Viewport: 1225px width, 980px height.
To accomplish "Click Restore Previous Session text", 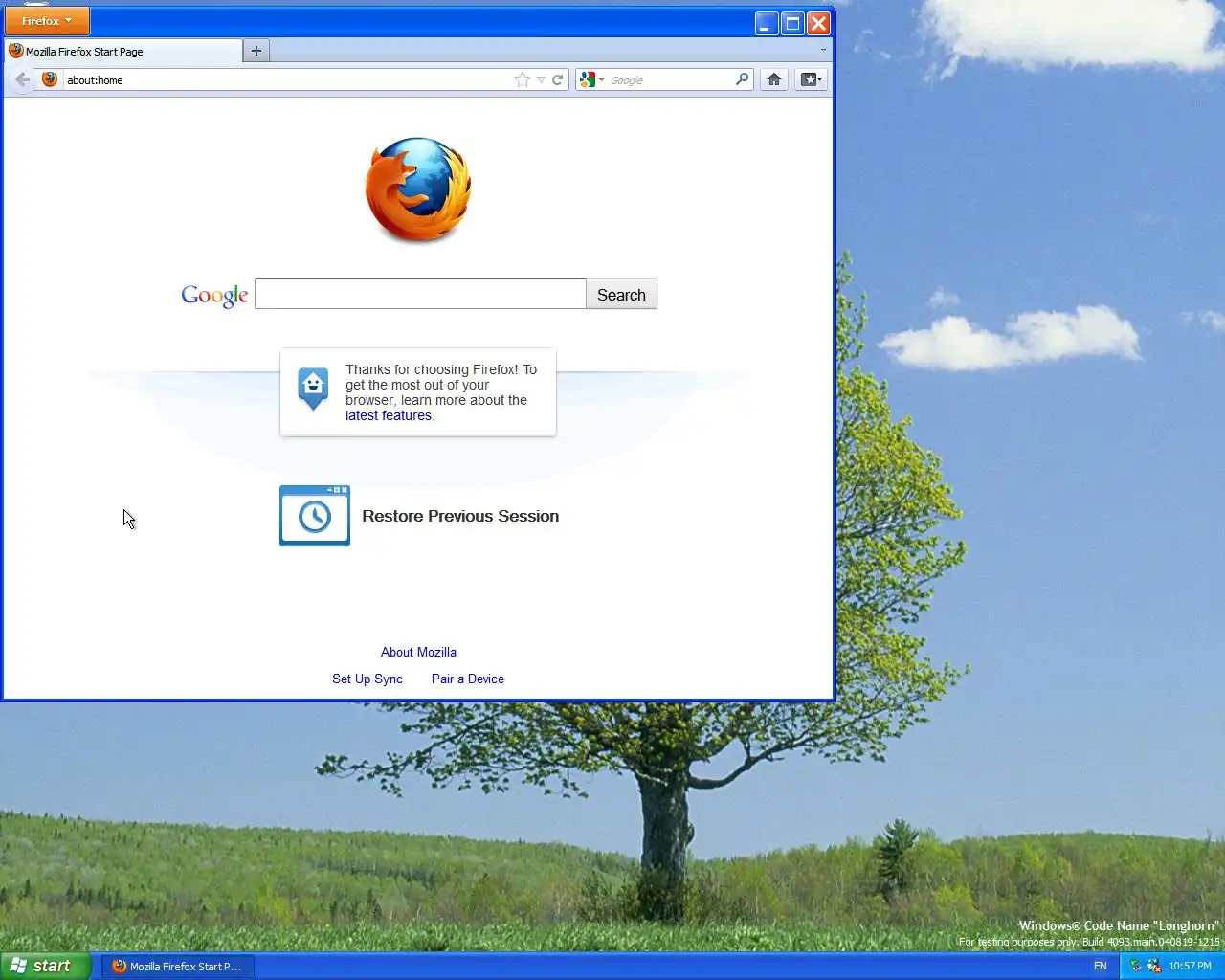I will pos(460,516).
